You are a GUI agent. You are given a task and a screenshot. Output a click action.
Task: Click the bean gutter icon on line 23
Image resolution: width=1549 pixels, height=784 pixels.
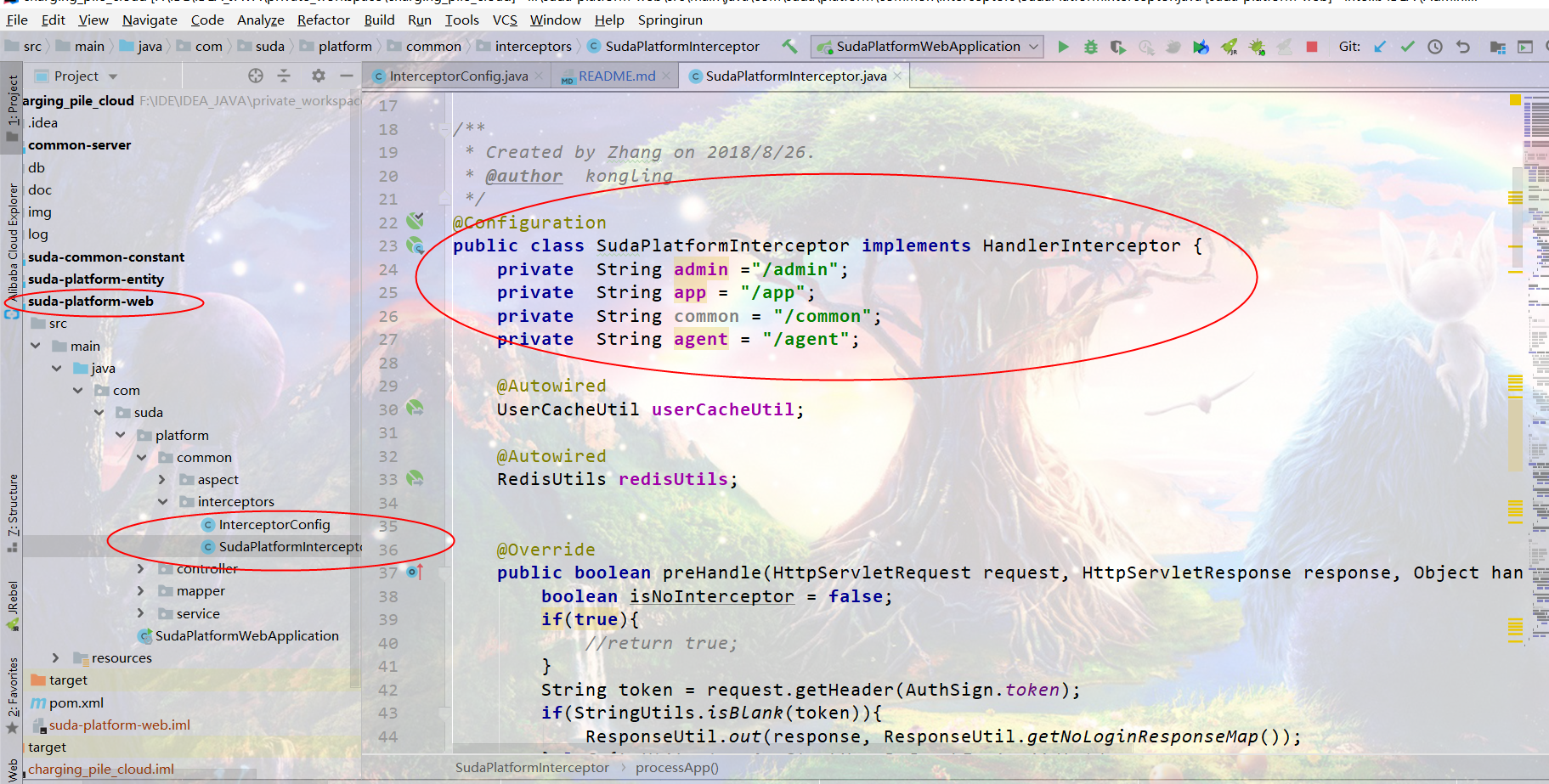point(415,245)
